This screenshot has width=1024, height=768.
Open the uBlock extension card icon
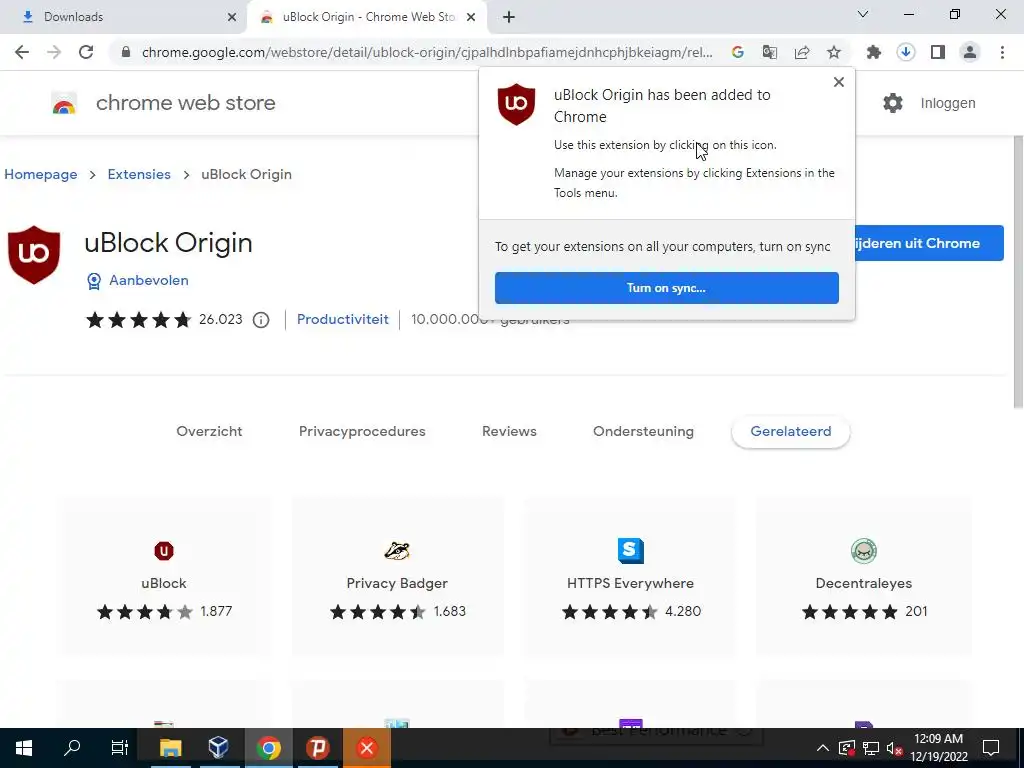pyautogui.click(x=164, y=551)
